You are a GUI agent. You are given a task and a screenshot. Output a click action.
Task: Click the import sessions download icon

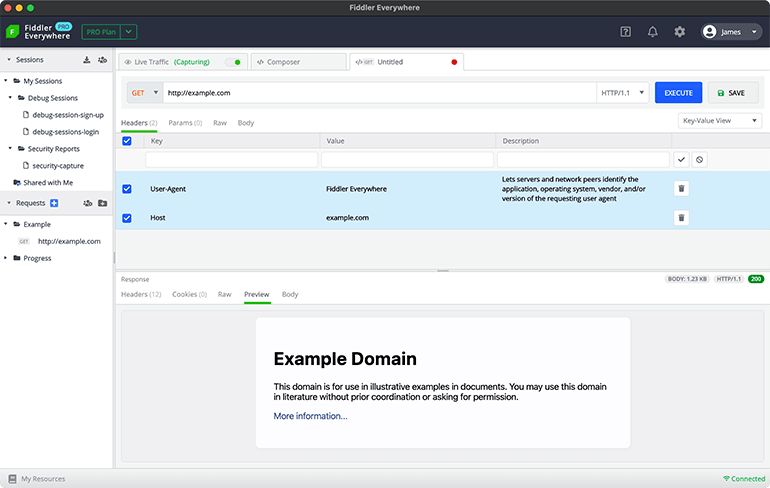pos(86,60)
